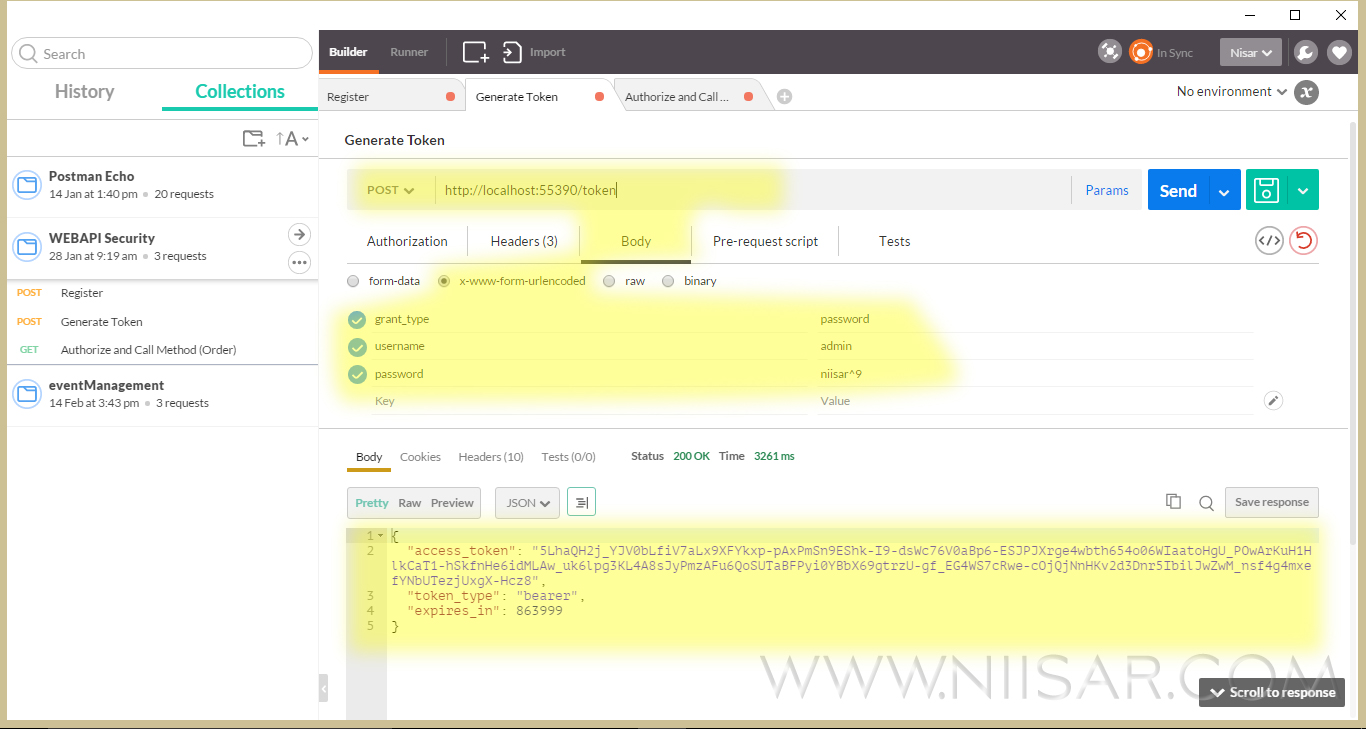Click the Postman Echo folder icon
Viewport: 1366px width, 729px height.
(x=26, y=184)
